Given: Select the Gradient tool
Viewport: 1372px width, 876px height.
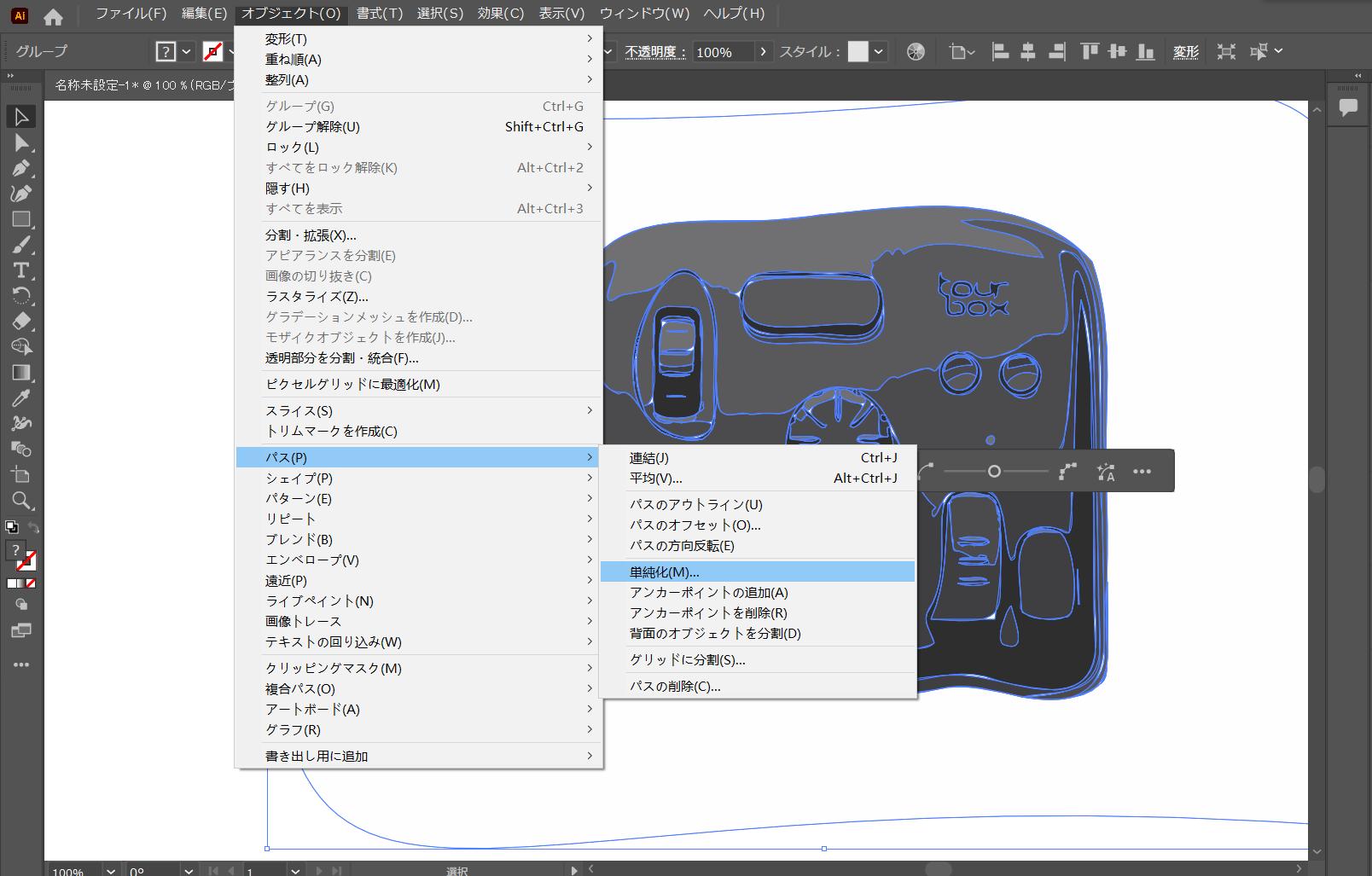Looking at the screenshot, I should click(21, 373).
